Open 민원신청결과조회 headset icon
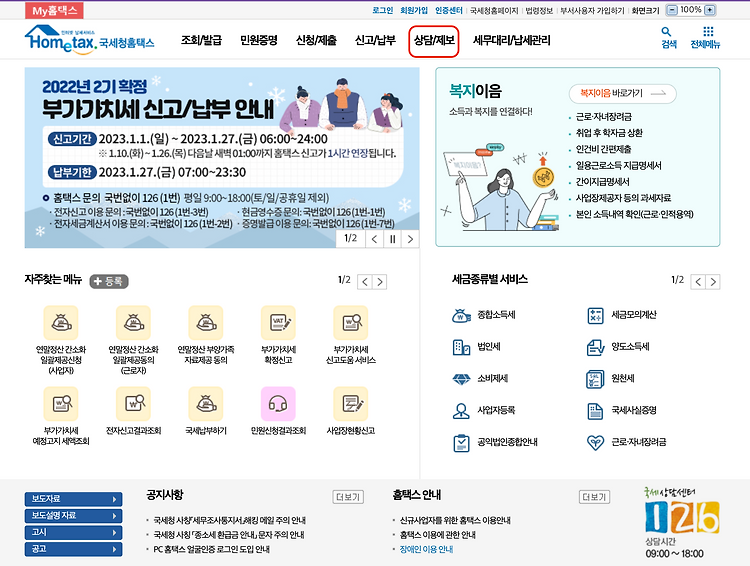The width and height of the screenshot is (750, 566). click(278, 404)
